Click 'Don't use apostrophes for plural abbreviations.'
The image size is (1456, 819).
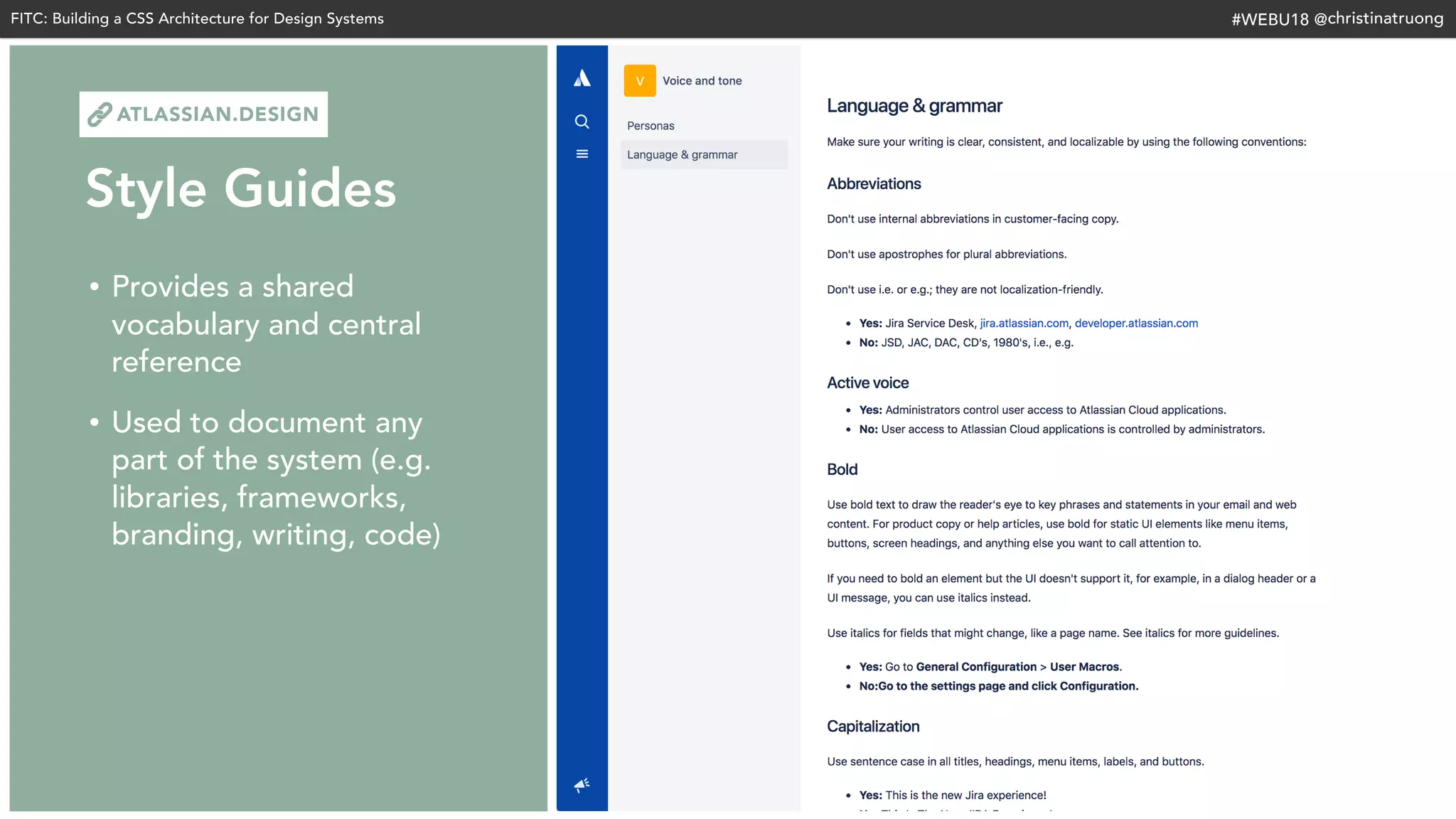coord(946,255)
